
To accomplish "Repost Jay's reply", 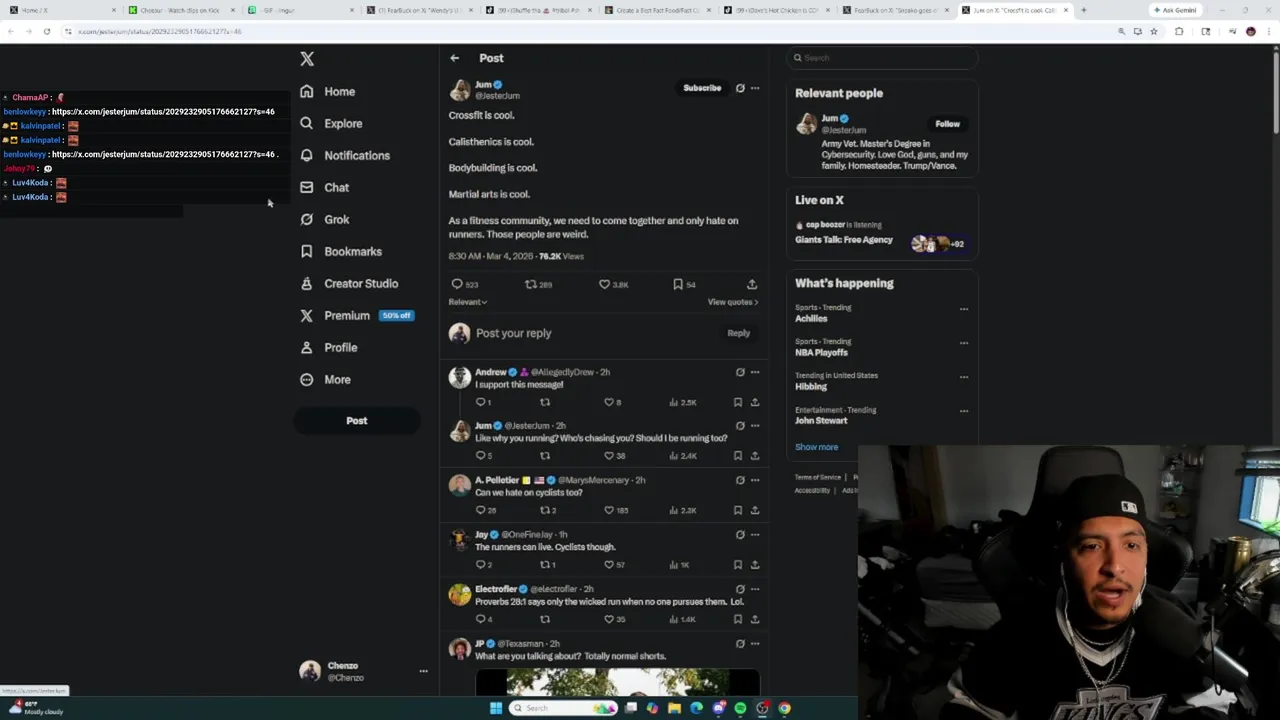I will 547,565.
